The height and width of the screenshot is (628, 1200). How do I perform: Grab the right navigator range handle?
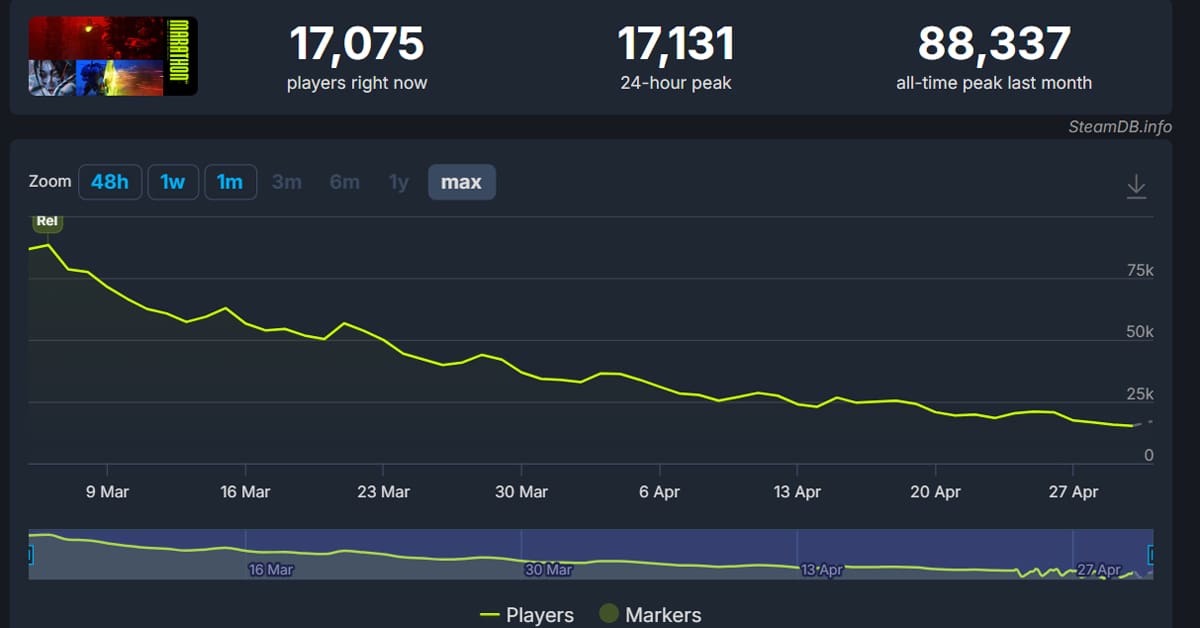1151,554
